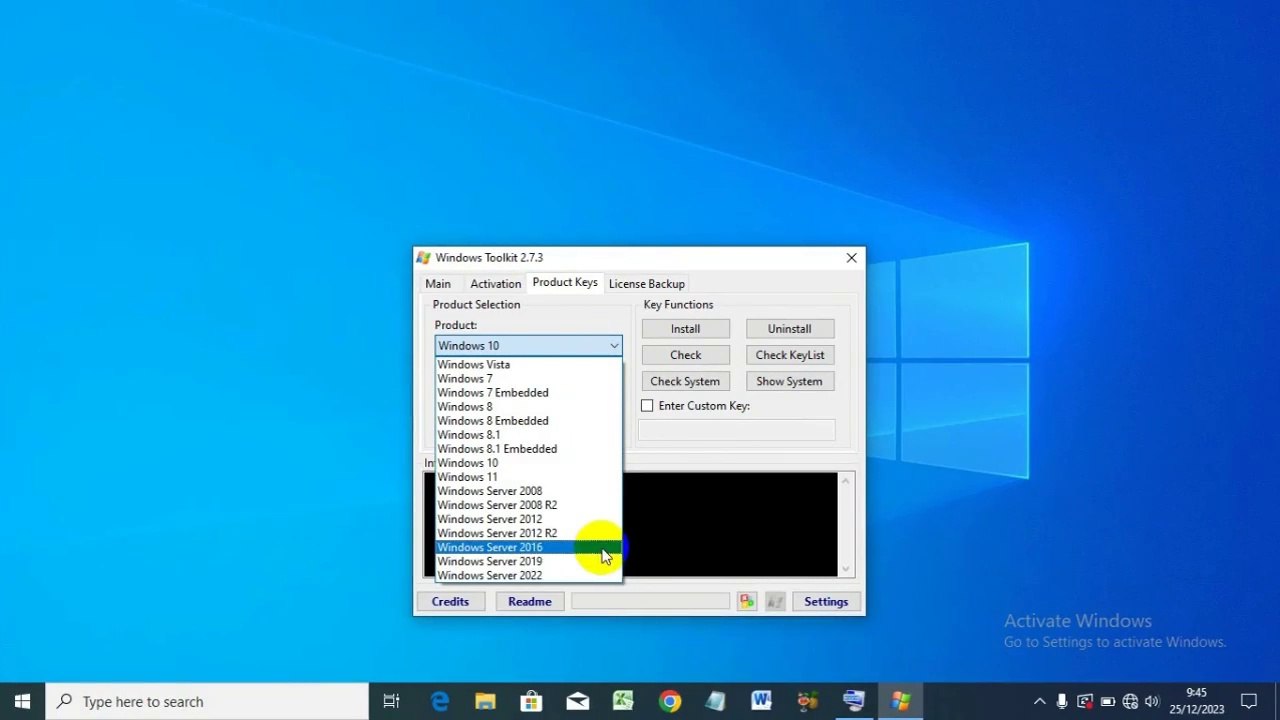The image size is (1280, 720).
Task: Click the Windows Toolkit taskbar icon
Action: coord(900,701)
